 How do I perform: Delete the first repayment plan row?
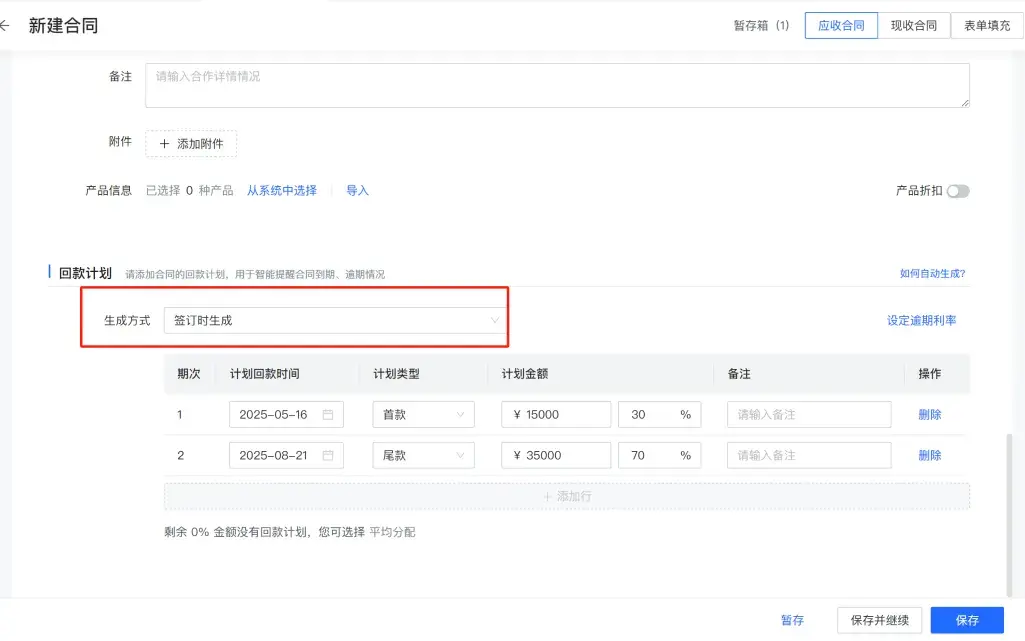point(930,414)
